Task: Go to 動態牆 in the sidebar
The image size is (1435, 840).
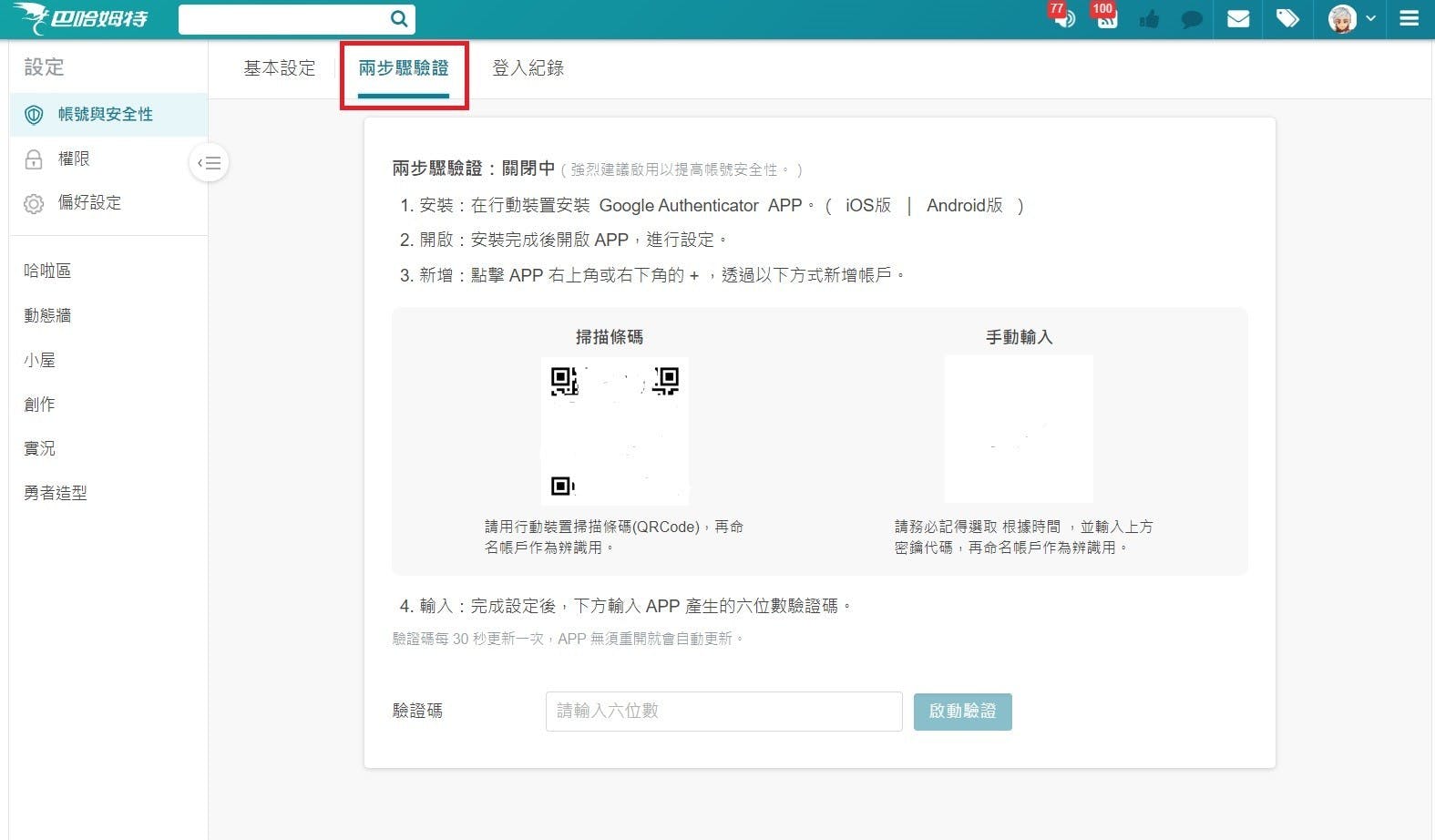Action: click(x=47, y=315)
